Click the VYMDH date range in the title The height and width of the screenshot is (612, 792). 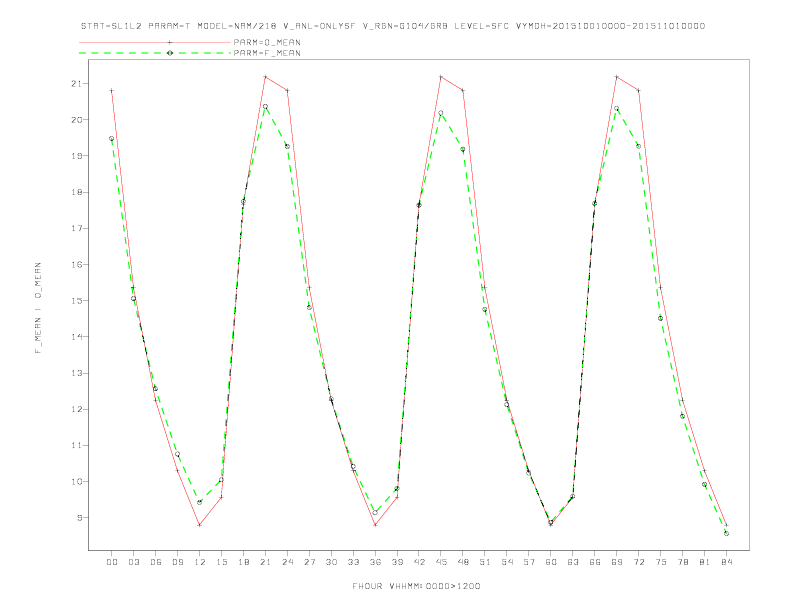(x=610, y=26)
